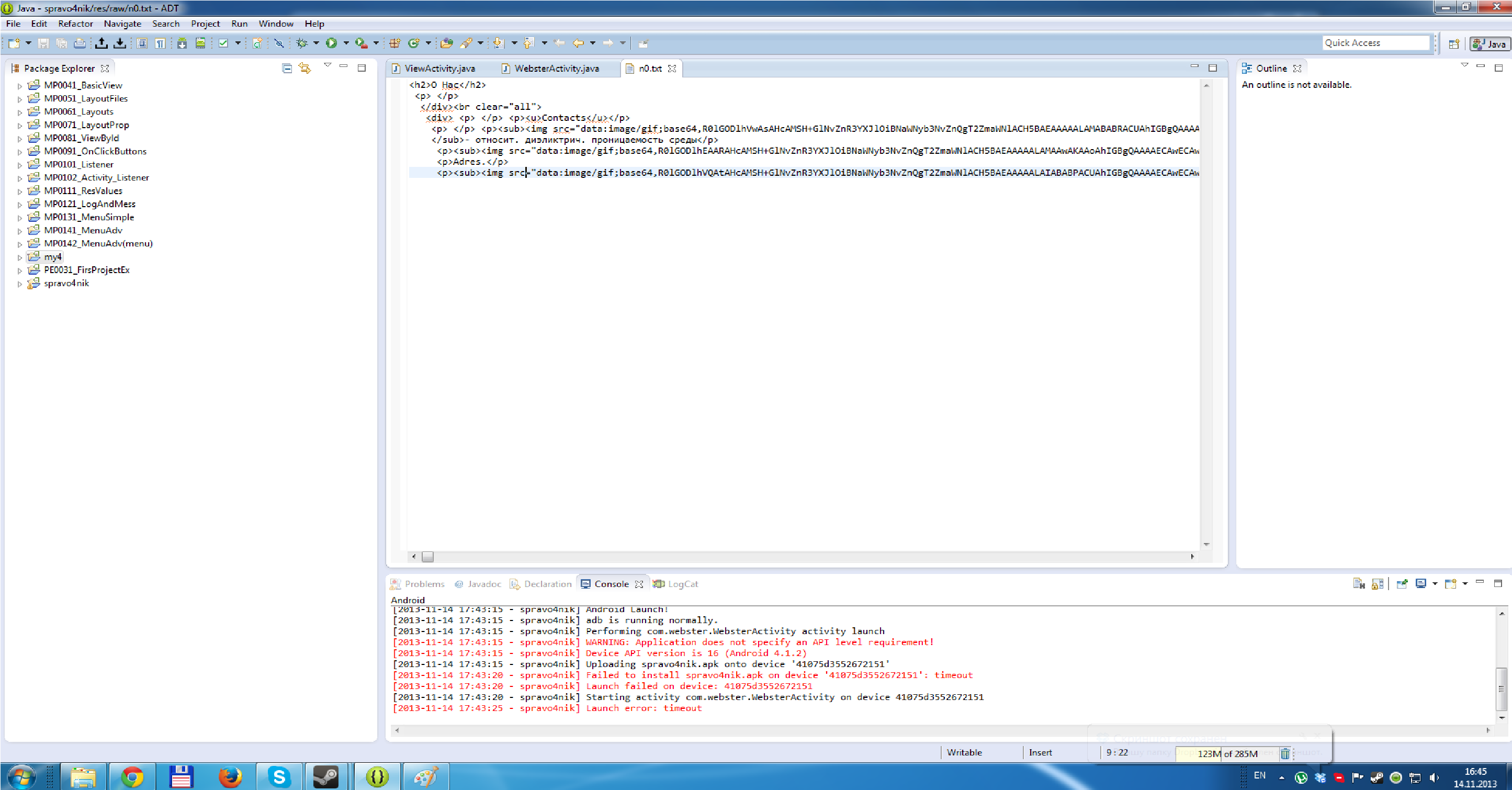This screenshot has height=790, width=1512.
Task: Click Clear Console icon
Action: tap(1359, 583)
